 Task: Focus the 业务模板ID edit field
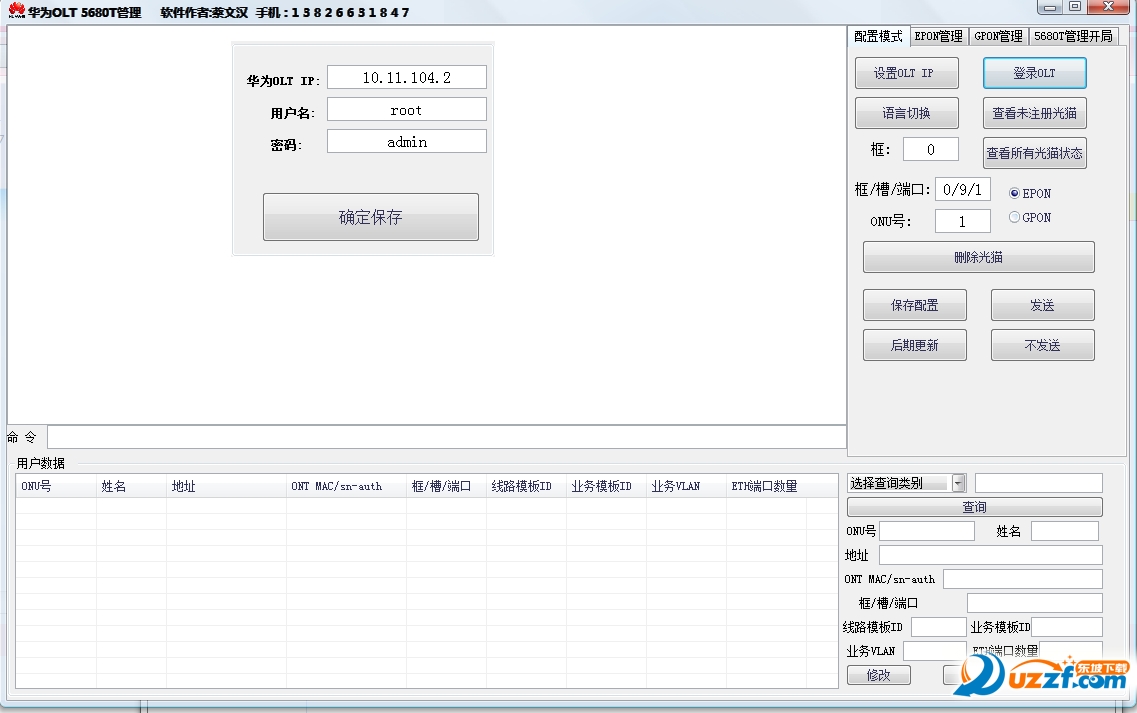click(1067, 627)
